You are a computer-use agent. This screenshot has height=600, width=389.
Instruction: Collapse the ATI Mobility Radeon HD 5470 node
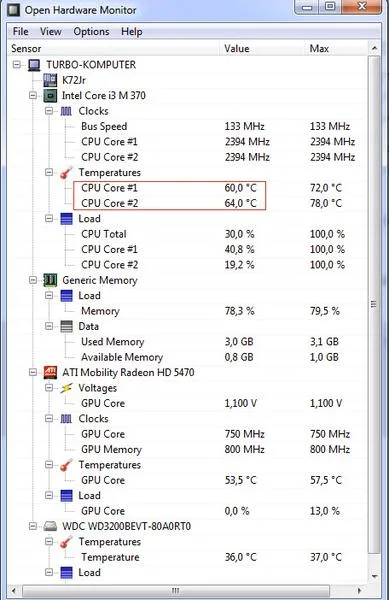tap(33, 372)
